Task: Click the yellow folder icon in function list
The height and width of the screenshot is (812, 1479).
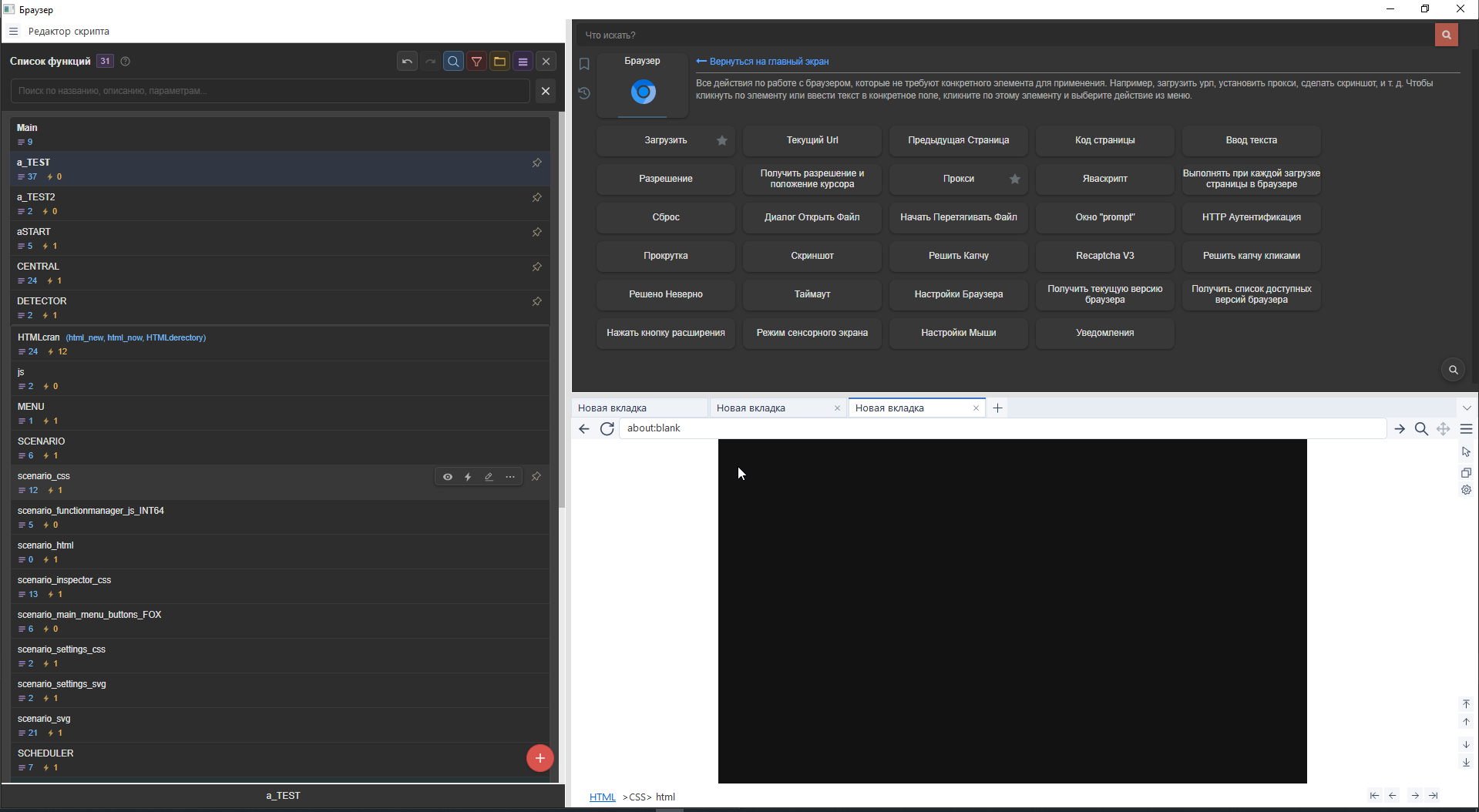Action: (499, 62)
